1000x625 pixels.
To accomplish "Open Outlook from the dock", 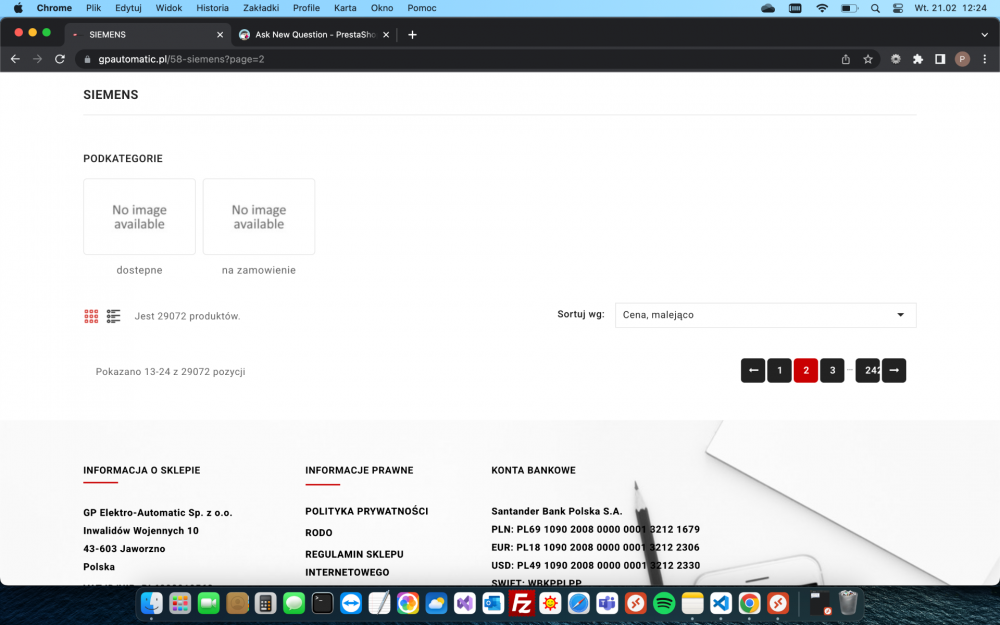I will tap(493, 603).
